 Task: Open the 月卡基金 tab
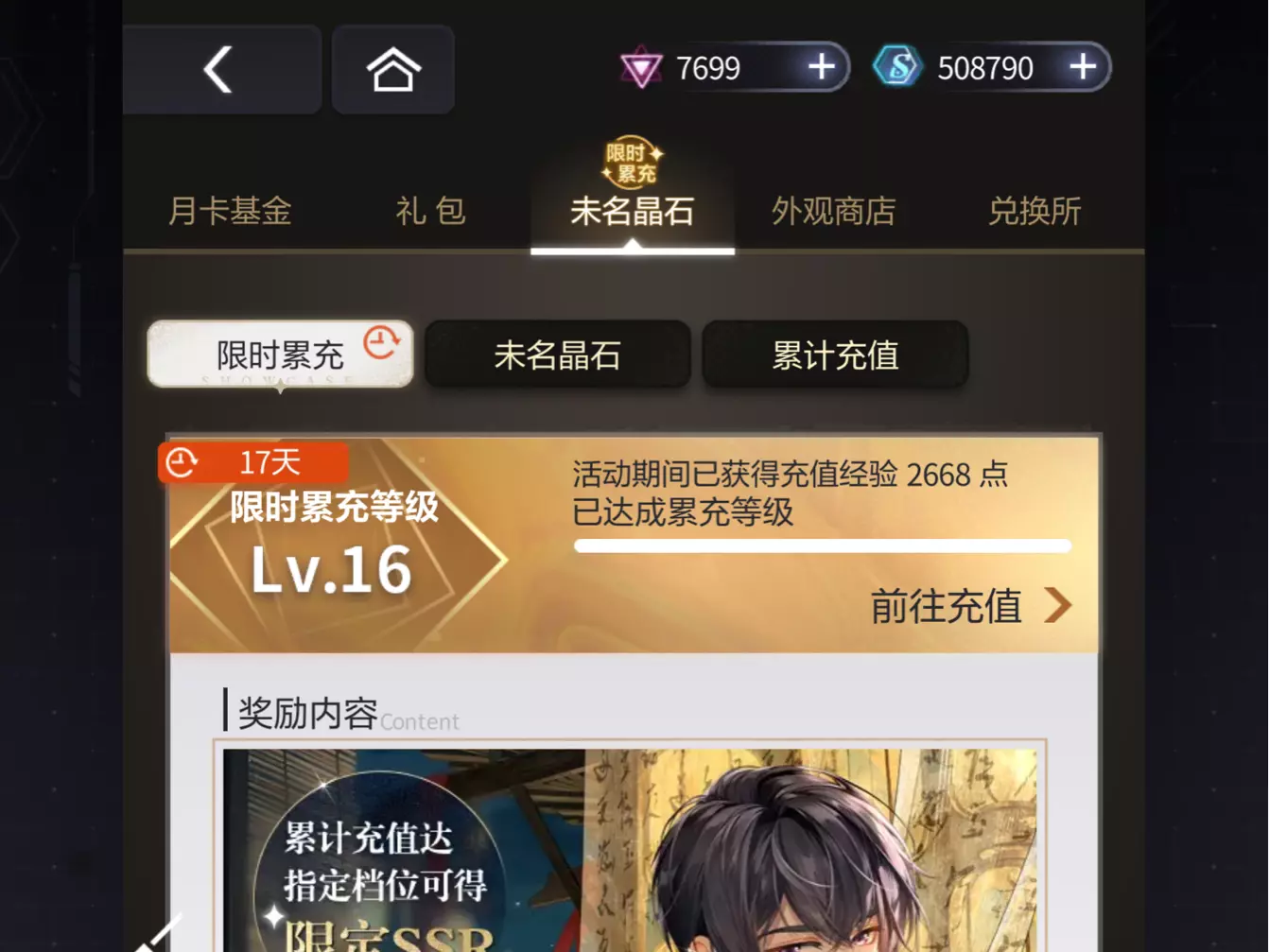(230, 211)
